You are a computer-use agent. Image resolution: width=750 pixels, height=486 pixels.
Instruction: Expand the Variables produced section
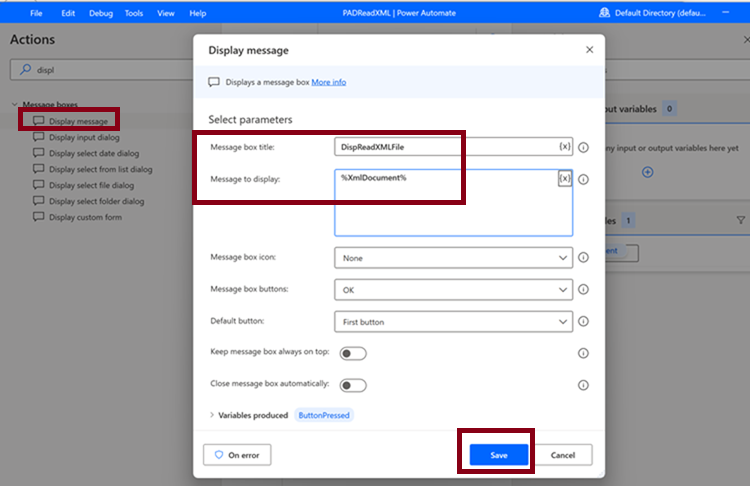click(x=212, y=415)
